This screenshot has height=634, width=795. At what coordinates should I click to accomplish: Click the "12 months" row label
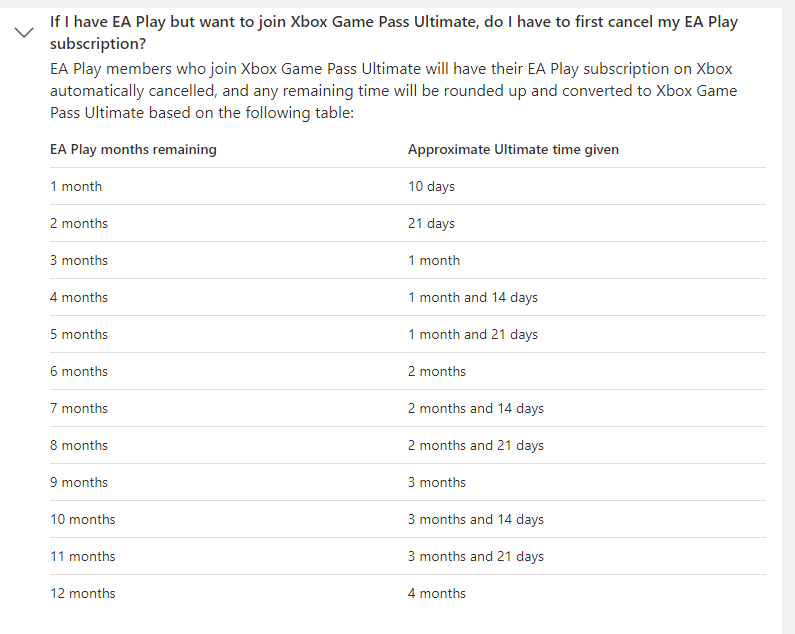click(83, 594)
